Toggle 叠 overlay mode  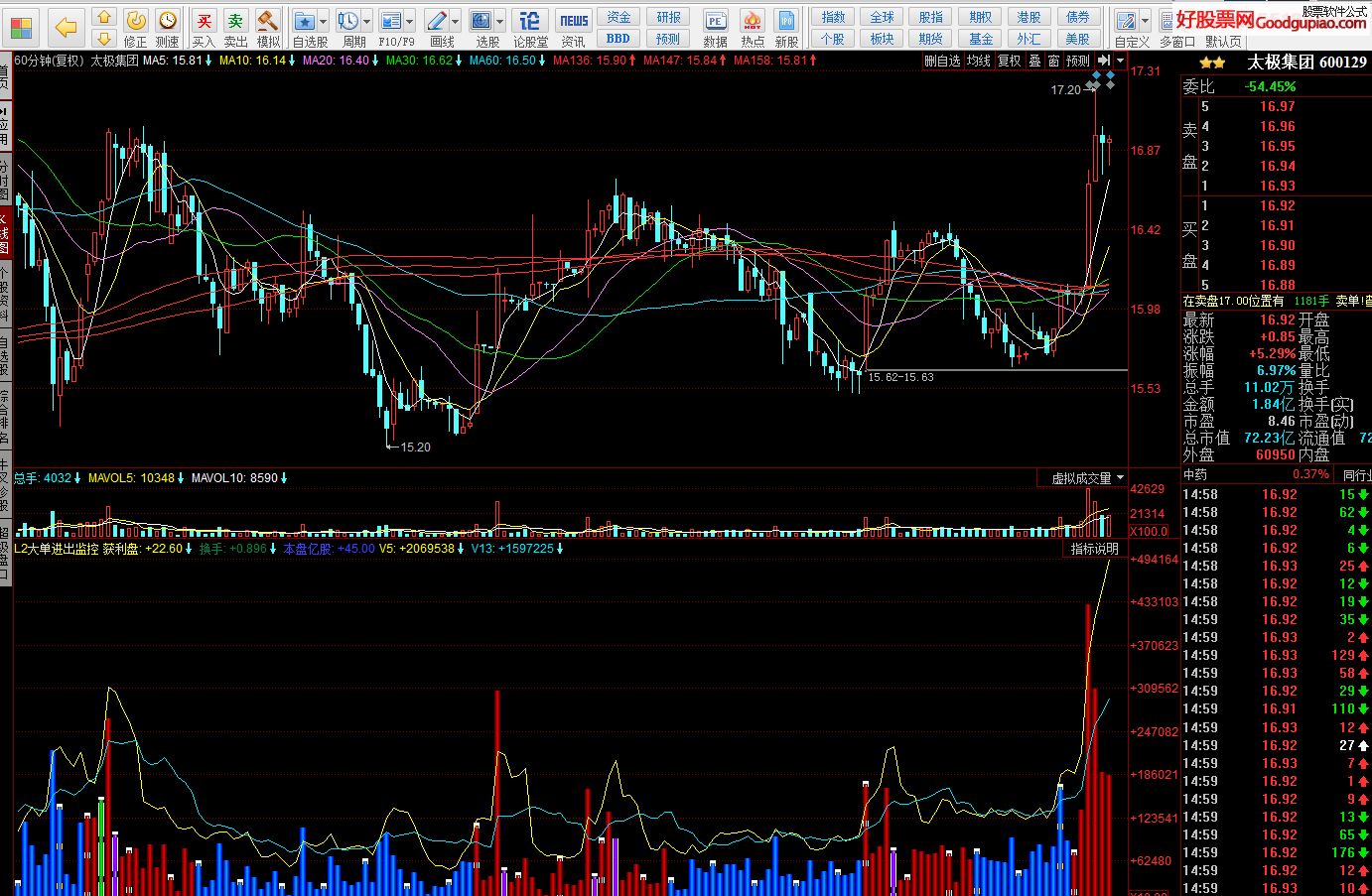point(1034,61)
